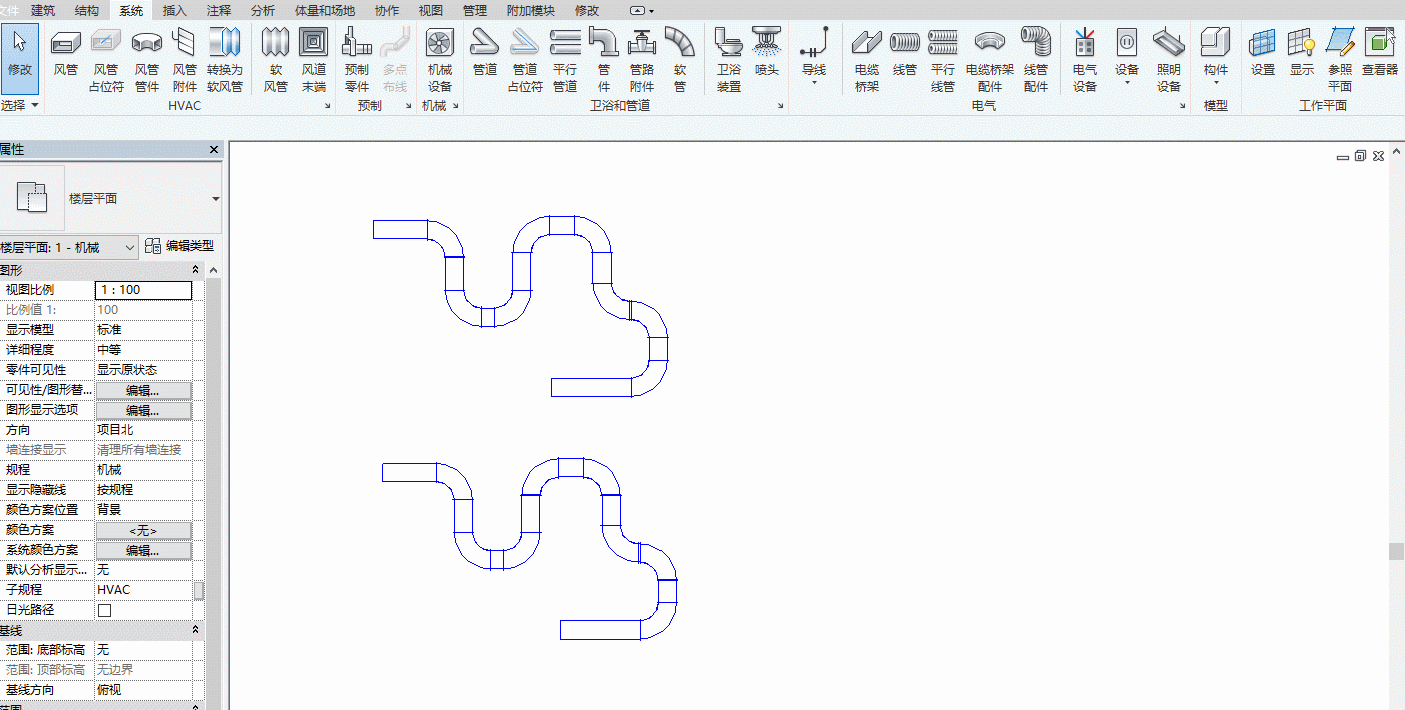1405x710 pixels.
Task: Close the 属性 properties panel
Action: click(213, 149)
